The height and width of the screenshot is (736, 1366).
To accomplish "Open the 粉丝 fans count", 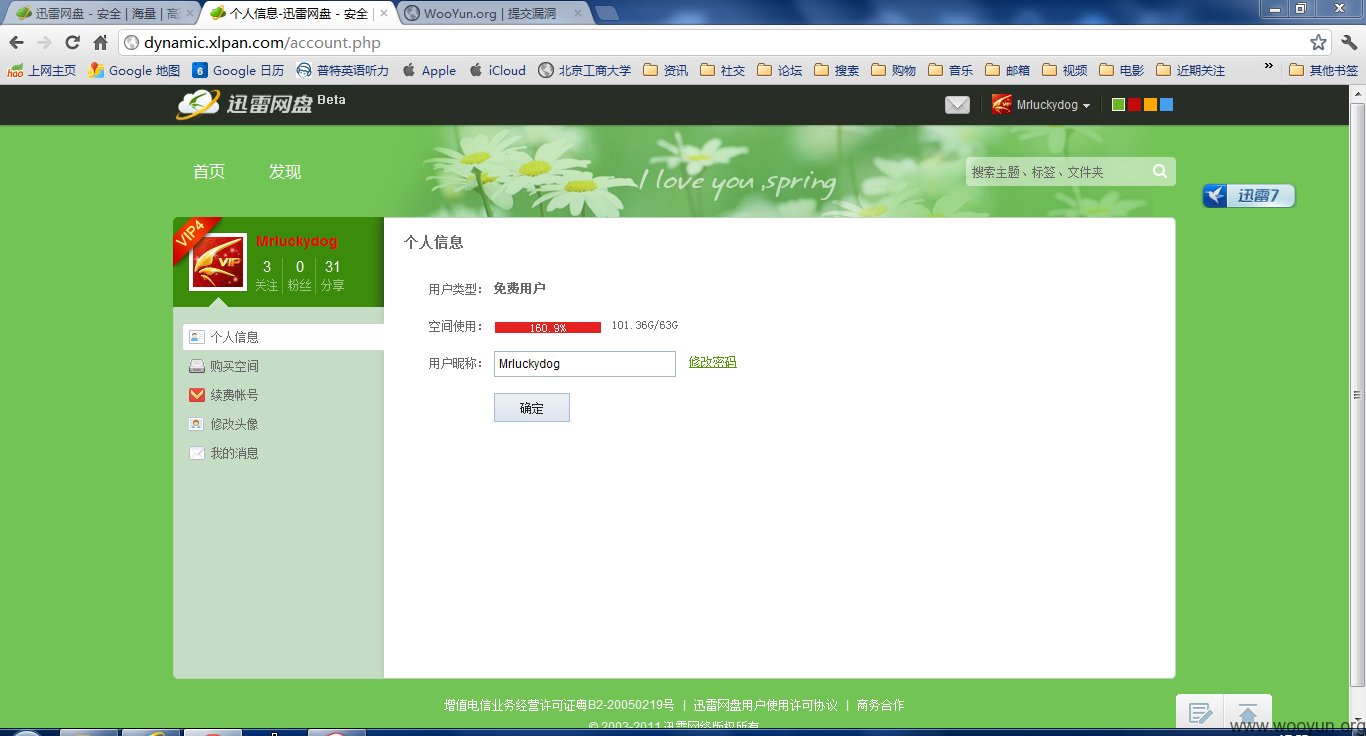I will [x=299, y=275].
